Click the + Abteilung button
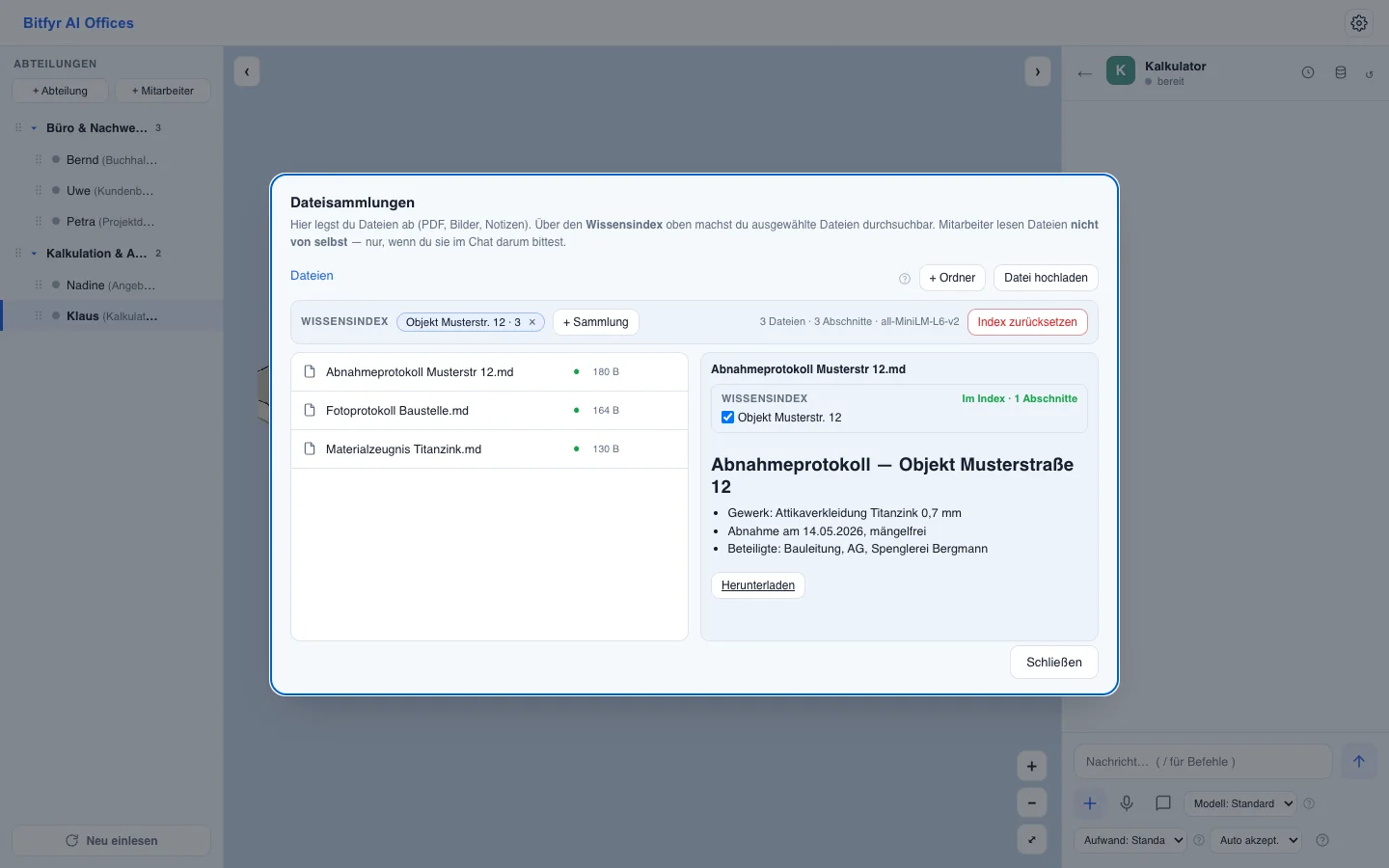Screen dimensions: 1389x868 pos(60,91)
